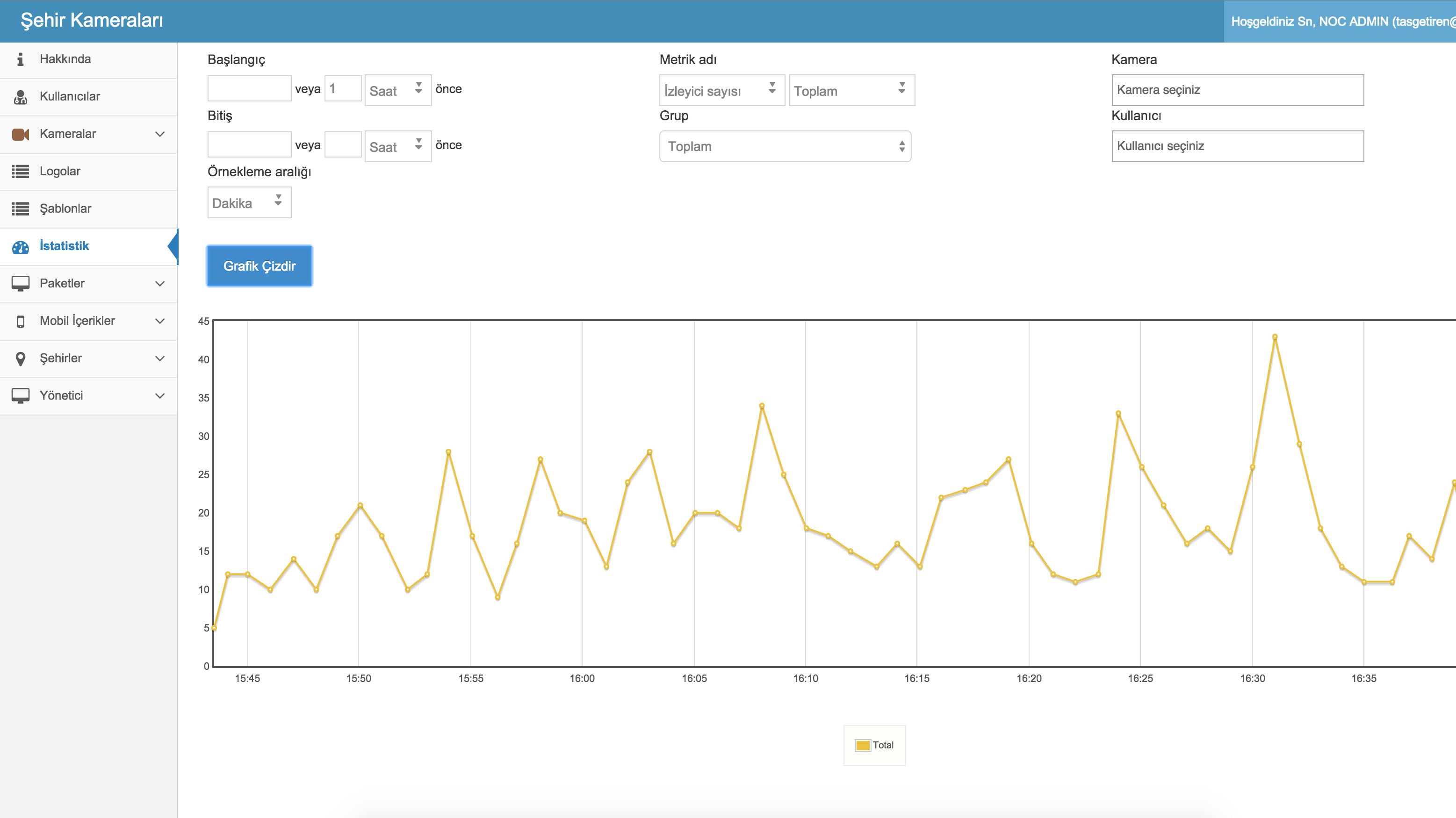Click the Şablonlar list icon

(x=21, y=209)
